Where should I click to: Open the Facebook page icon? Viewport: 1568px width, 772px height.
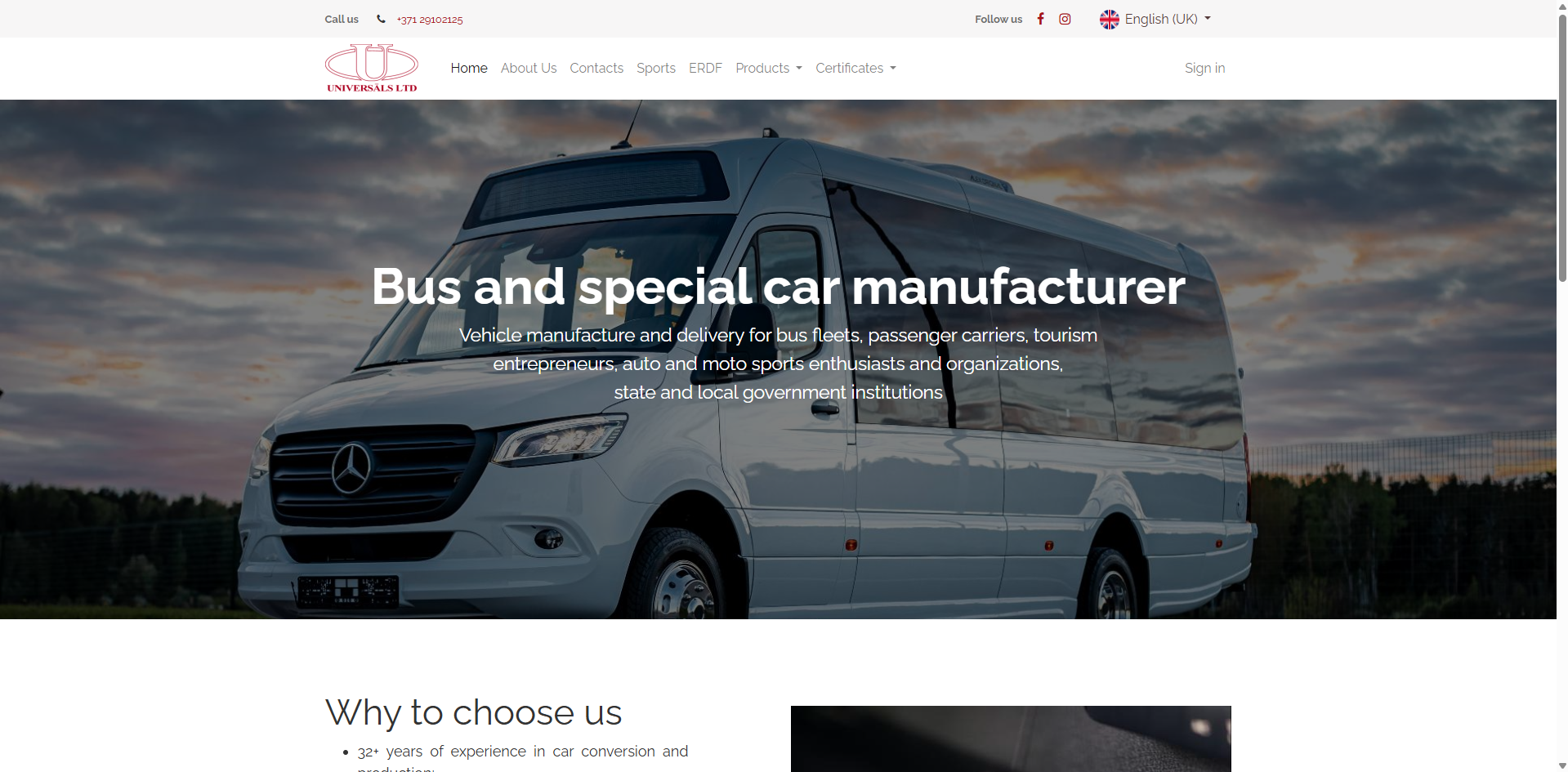1040,19
